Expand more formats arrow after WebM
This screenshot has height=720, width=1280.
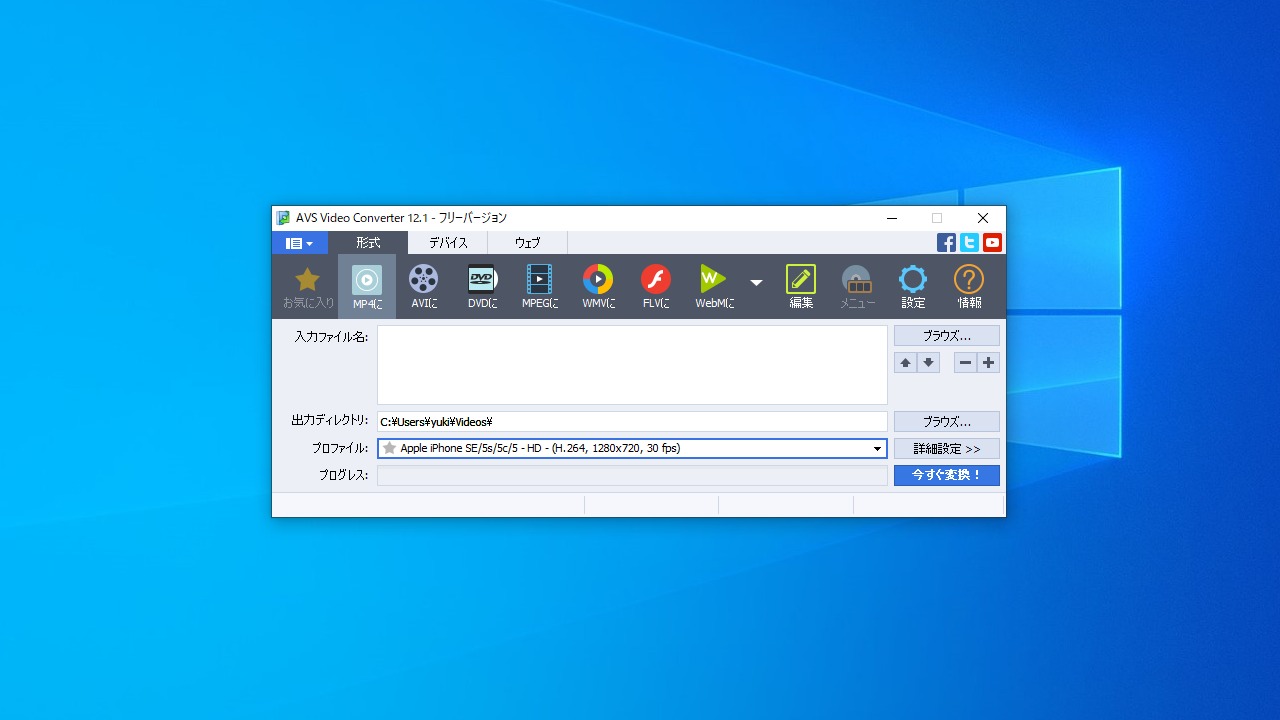coord(756,283)
